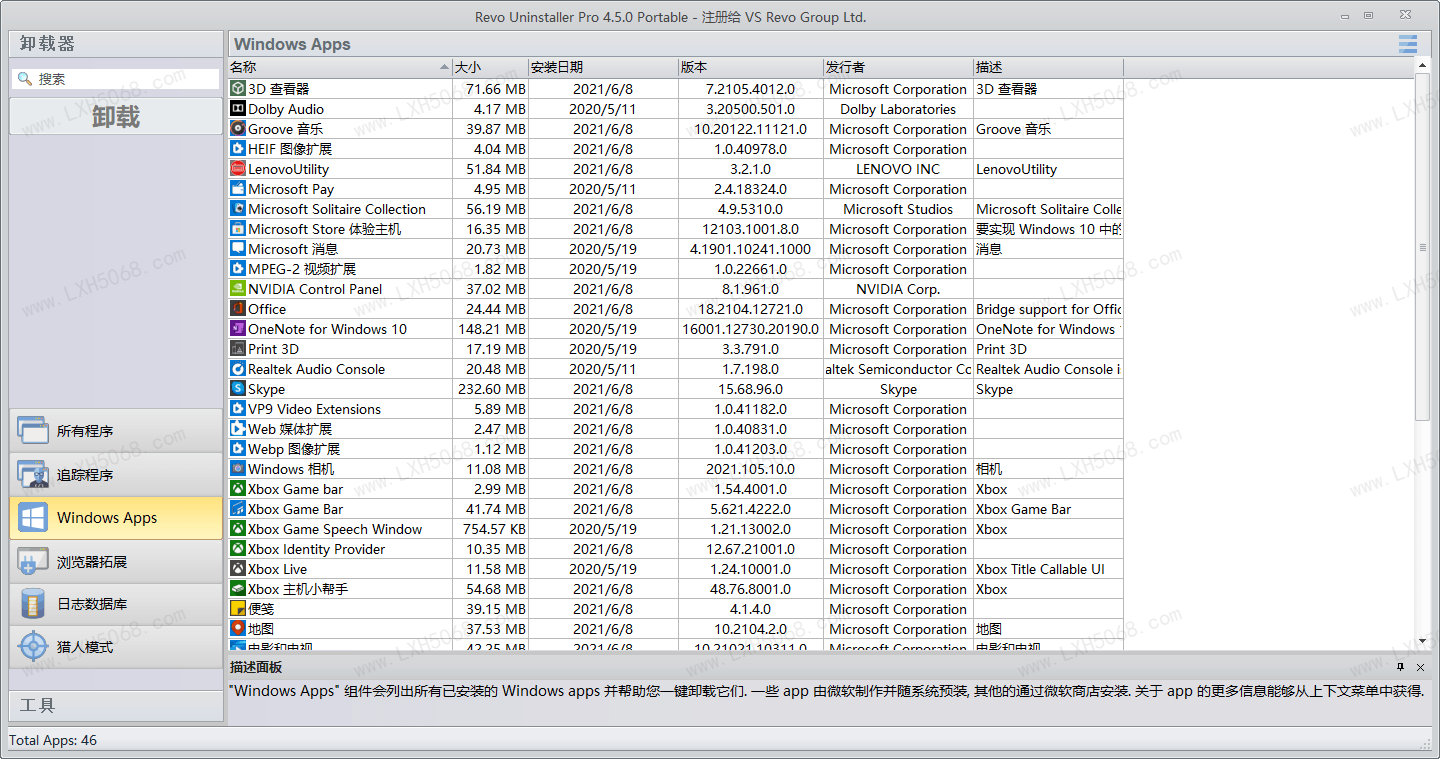Sort the list by 安装日期 column
1440x759 pixels.
(603, 67)
